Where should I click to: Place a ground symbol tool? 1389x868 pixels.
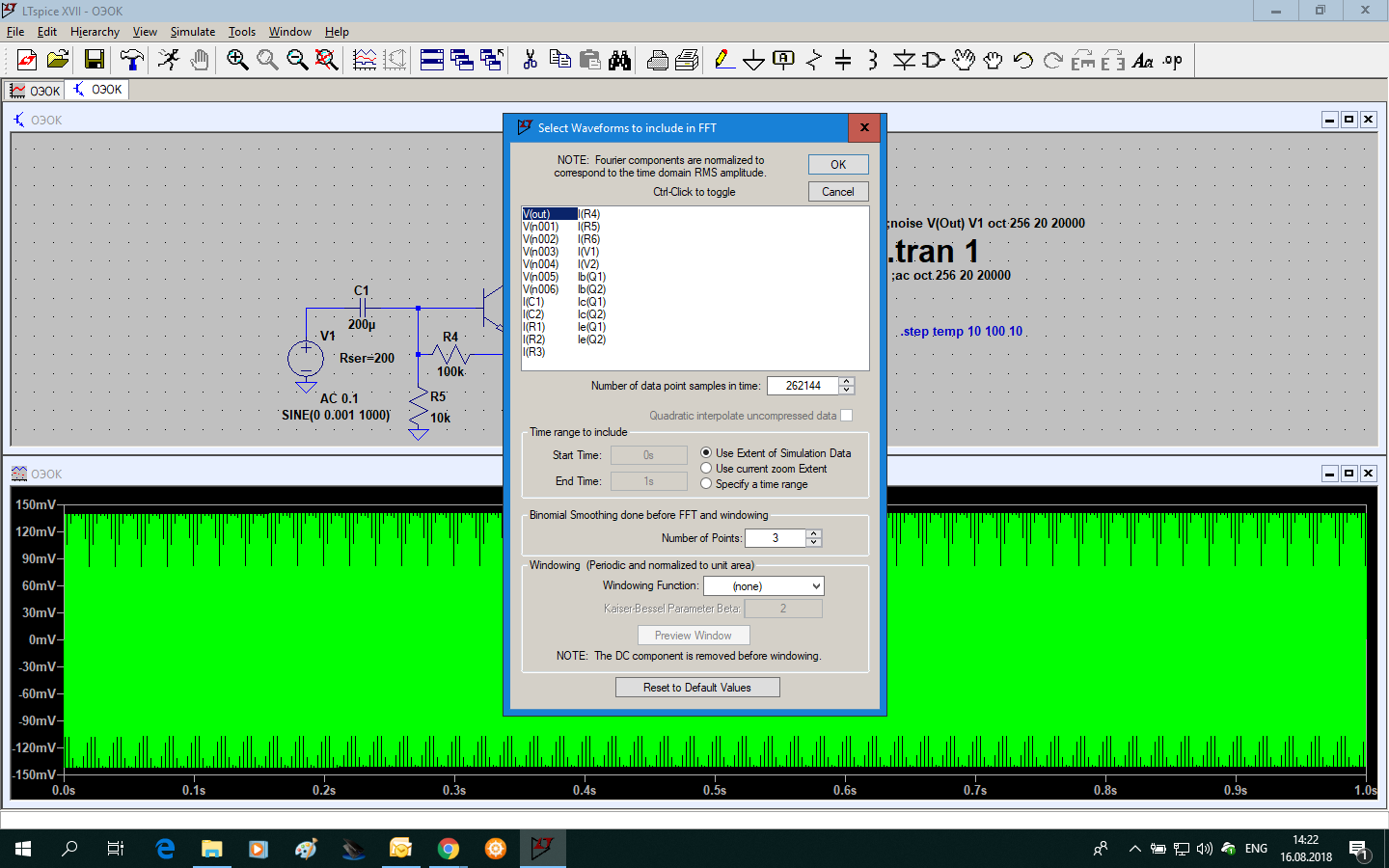(x=754, y=60)
